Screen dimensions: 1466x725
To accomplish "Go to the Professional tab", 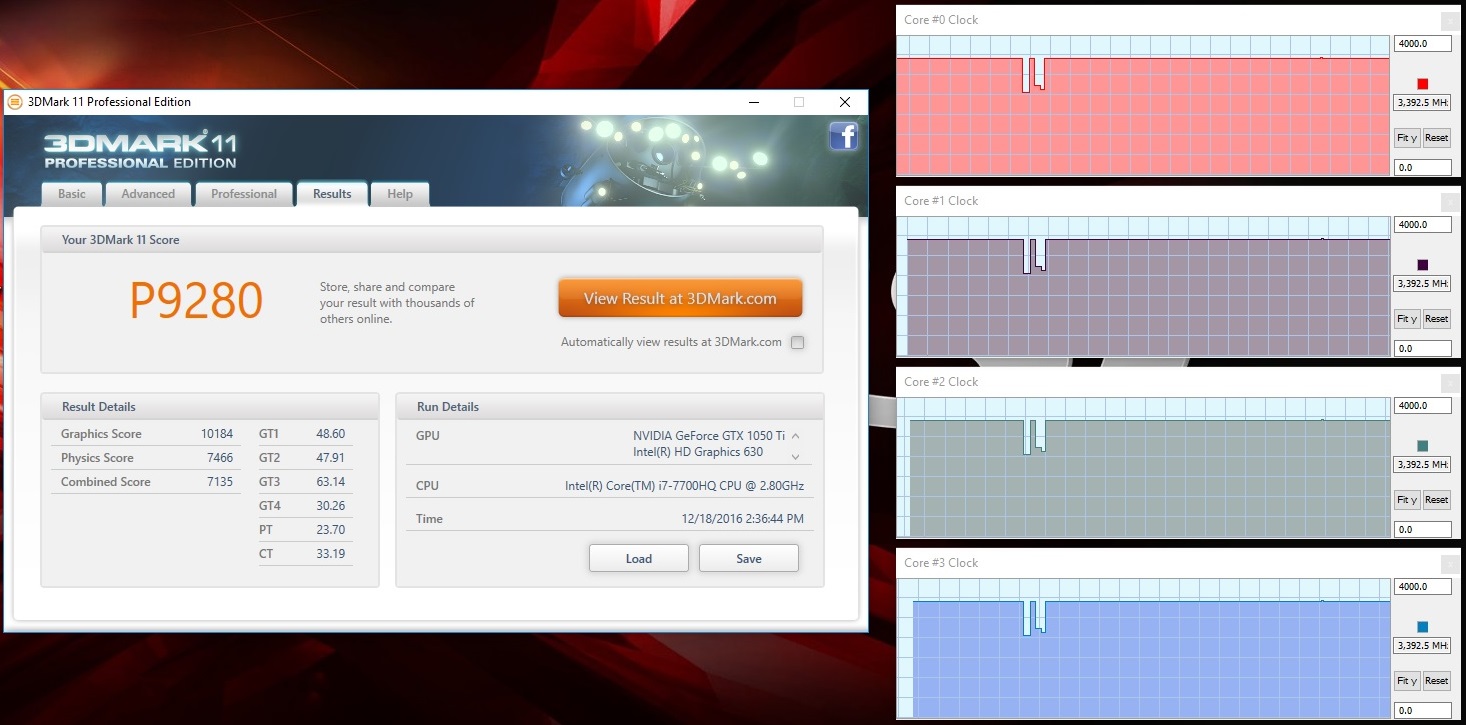I will [244, 194].
